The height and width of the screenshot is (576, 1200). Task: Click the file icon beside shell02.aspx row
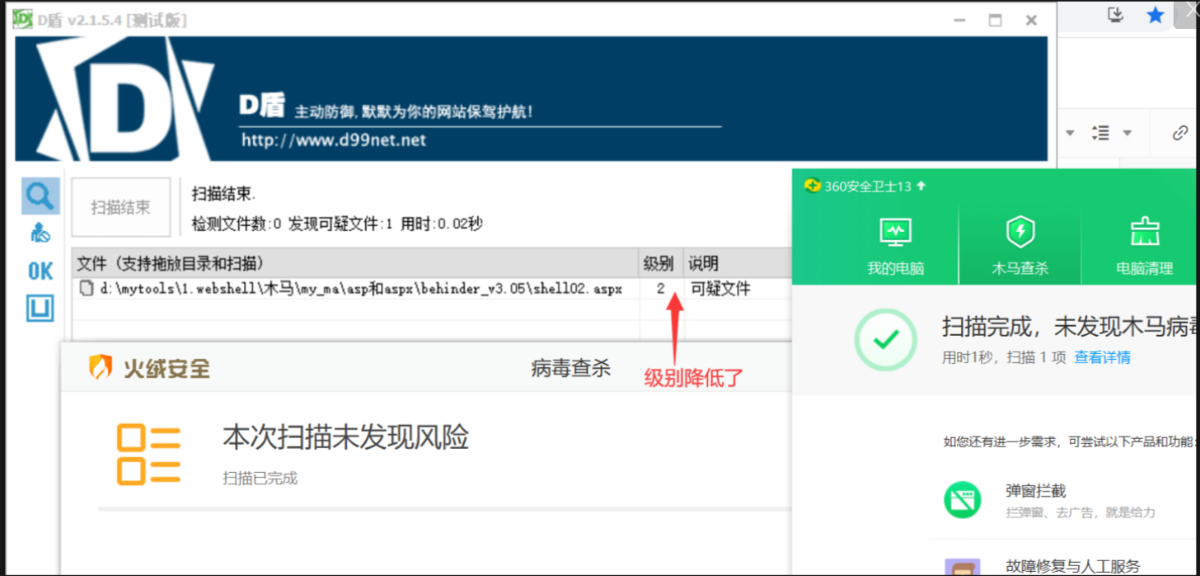86,288
